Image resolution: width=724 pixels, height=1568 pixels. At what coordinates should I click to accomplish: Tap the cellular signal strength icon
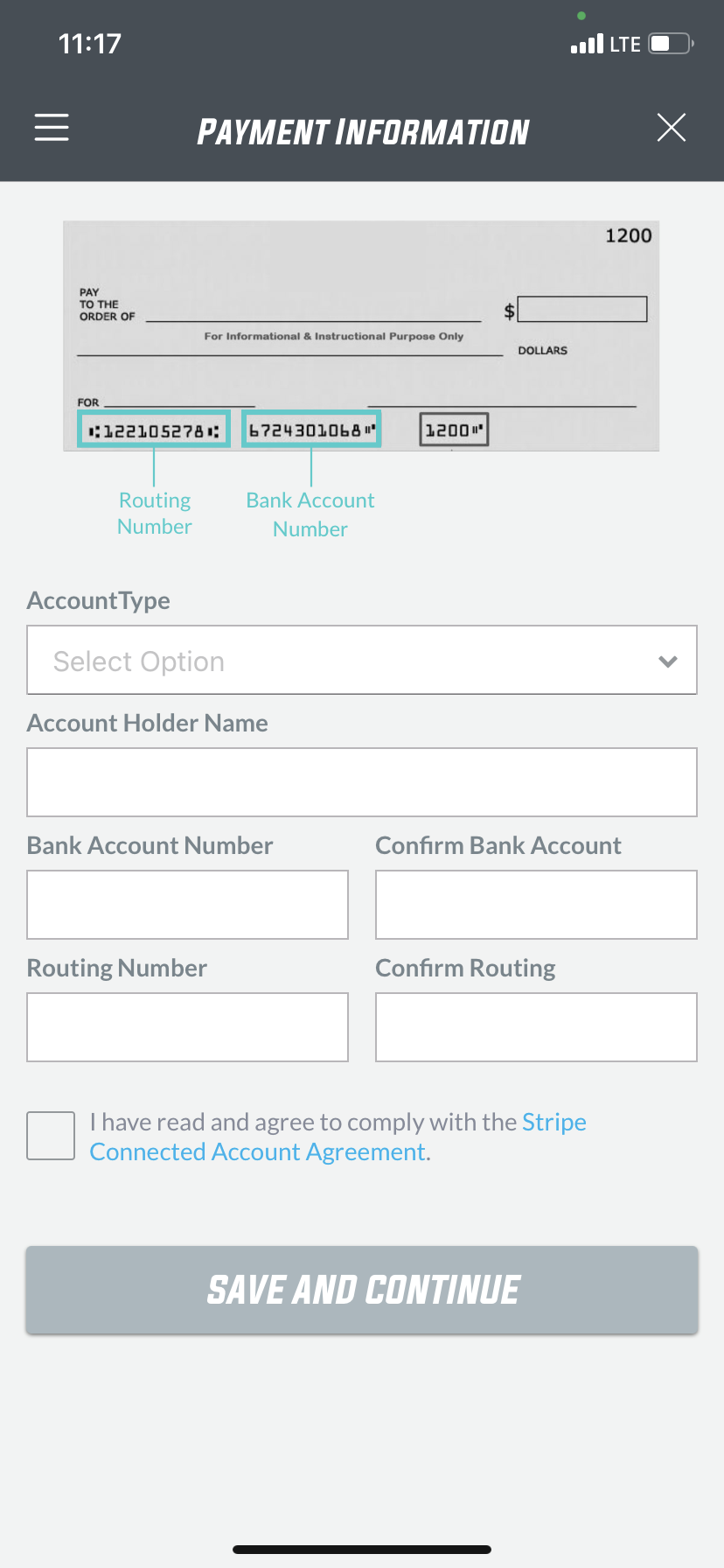(587, 44)
